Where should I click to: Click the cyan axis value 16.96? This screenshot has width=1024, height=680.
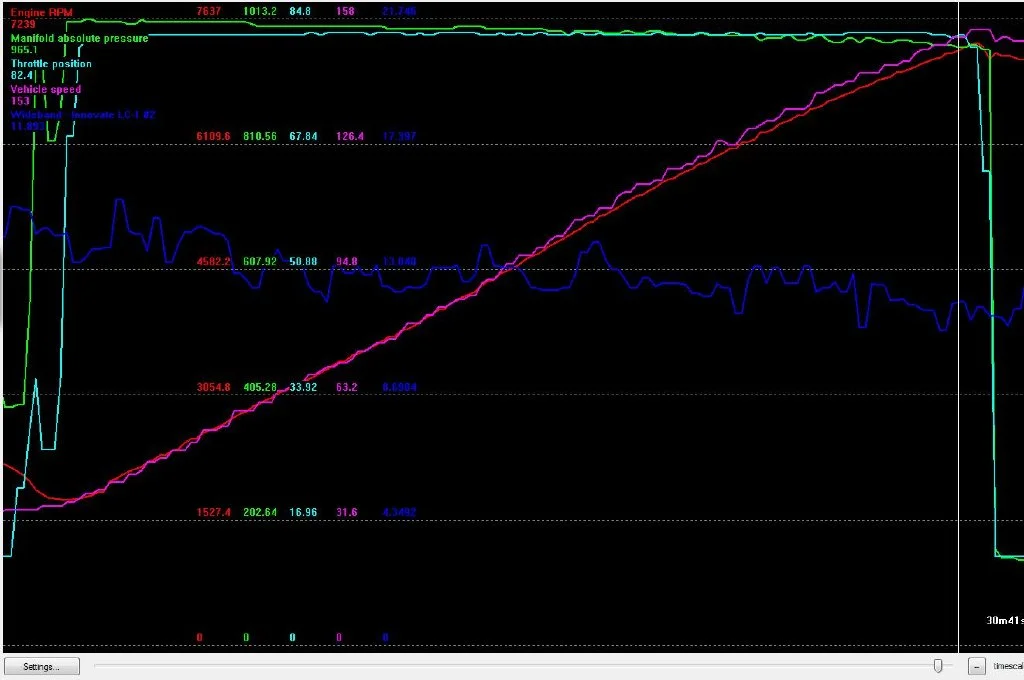click(303, 513)
